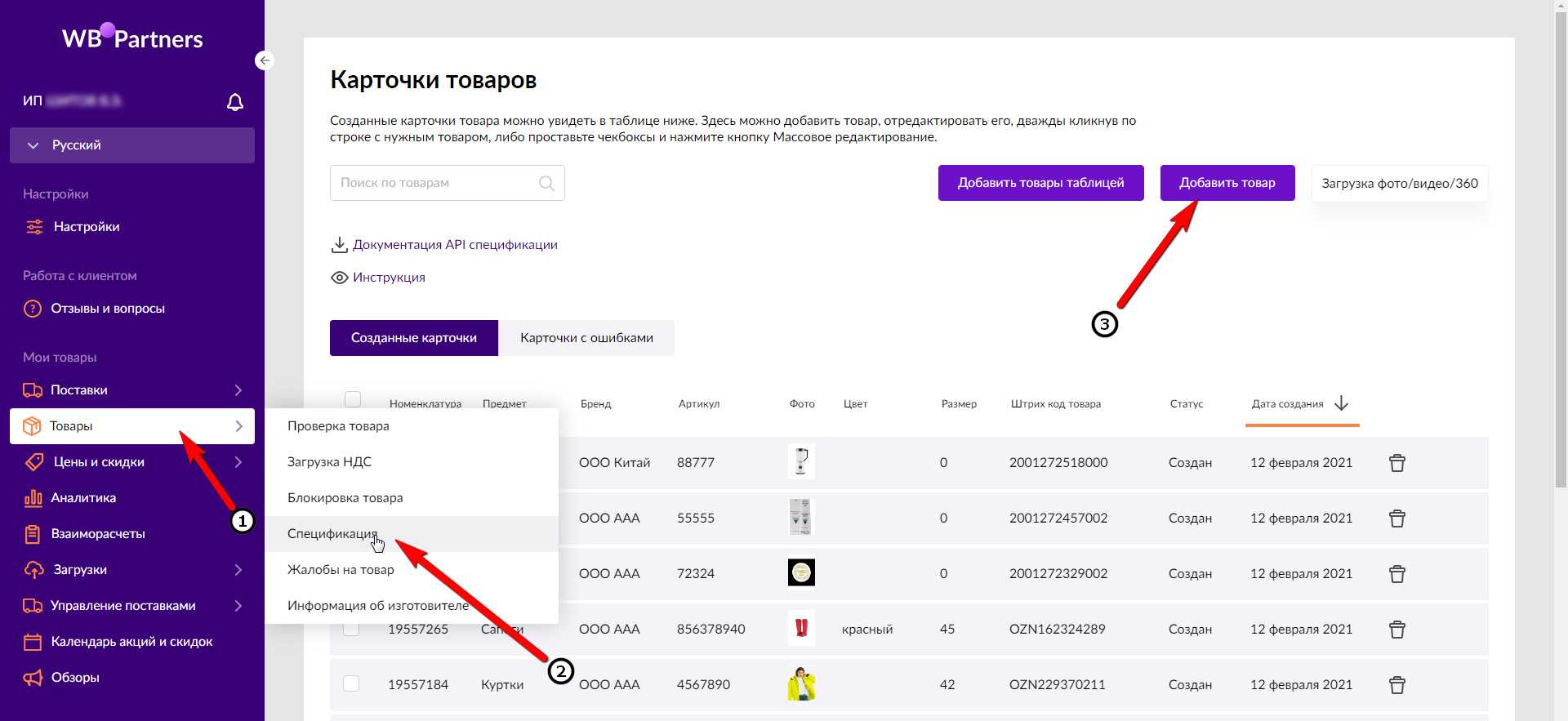
Task: Delete row with article 88777
Action: pos(1397,463)
